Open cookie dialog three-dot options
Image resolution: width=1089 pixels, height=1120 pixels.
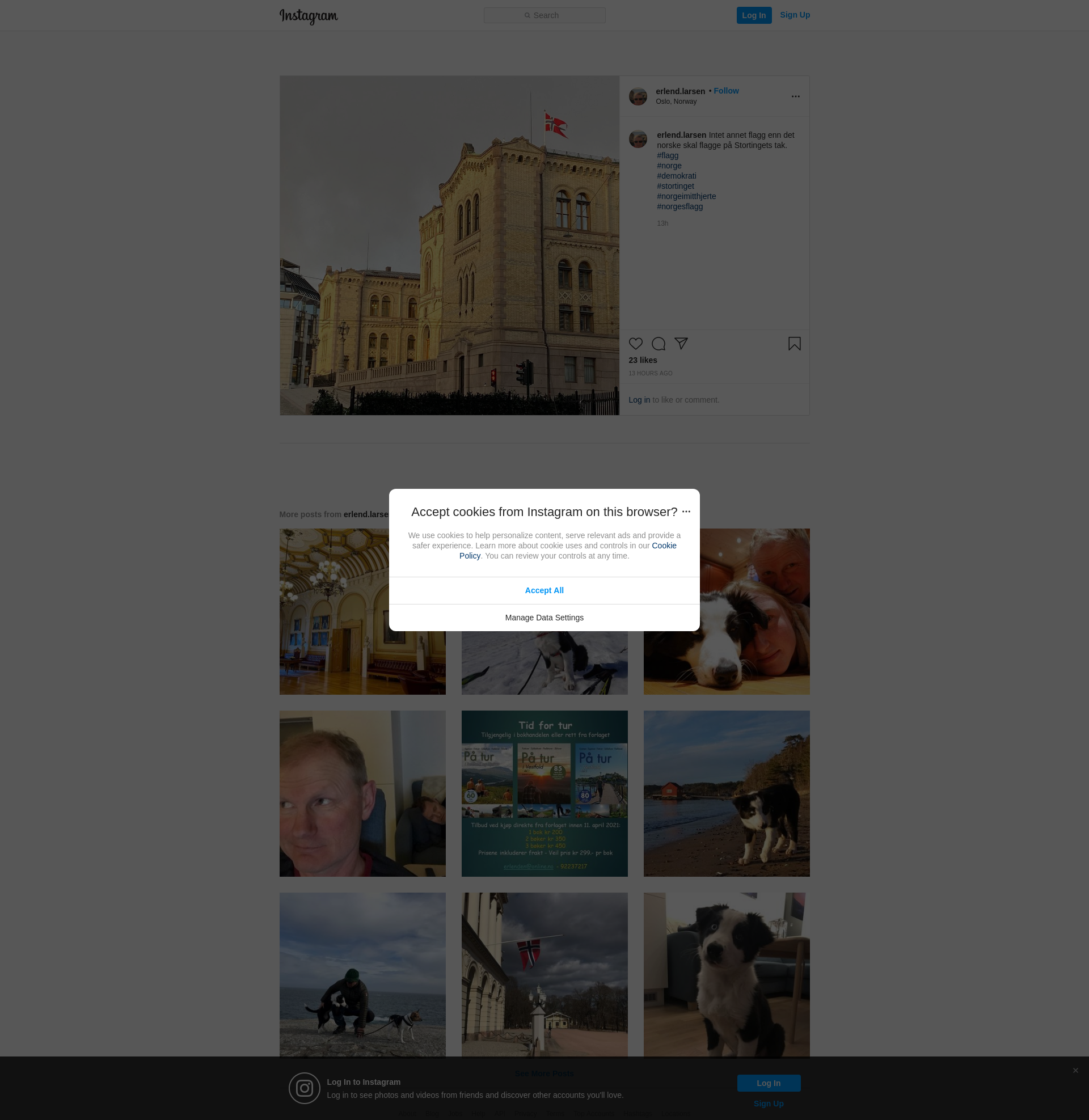pyautogui.click(x=686, y=512)
